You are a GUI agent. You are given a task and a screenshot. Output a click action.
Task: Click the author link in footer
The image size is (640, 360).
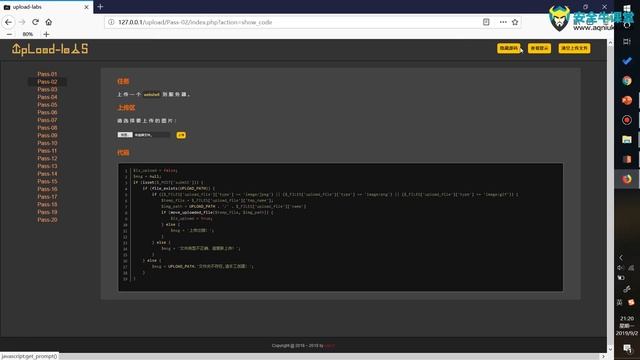pos(330,346)
